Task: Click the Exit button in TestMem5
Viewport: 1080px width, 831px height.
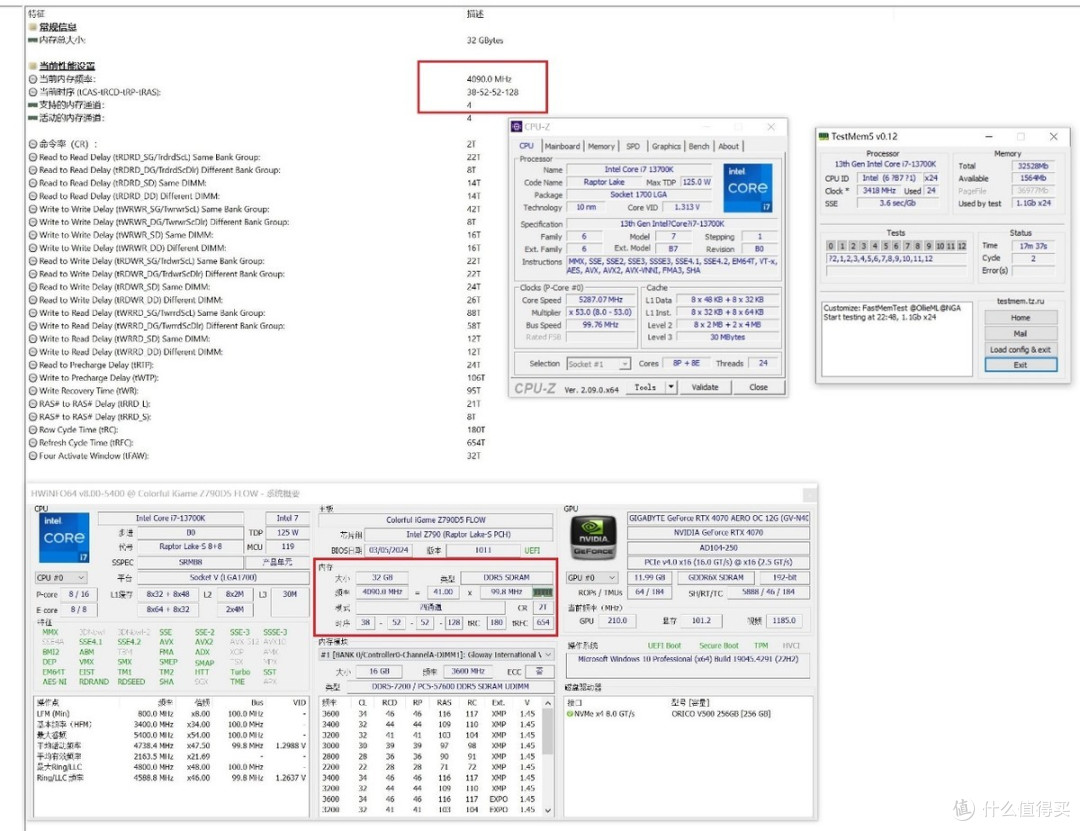Action: [1021, 365]
